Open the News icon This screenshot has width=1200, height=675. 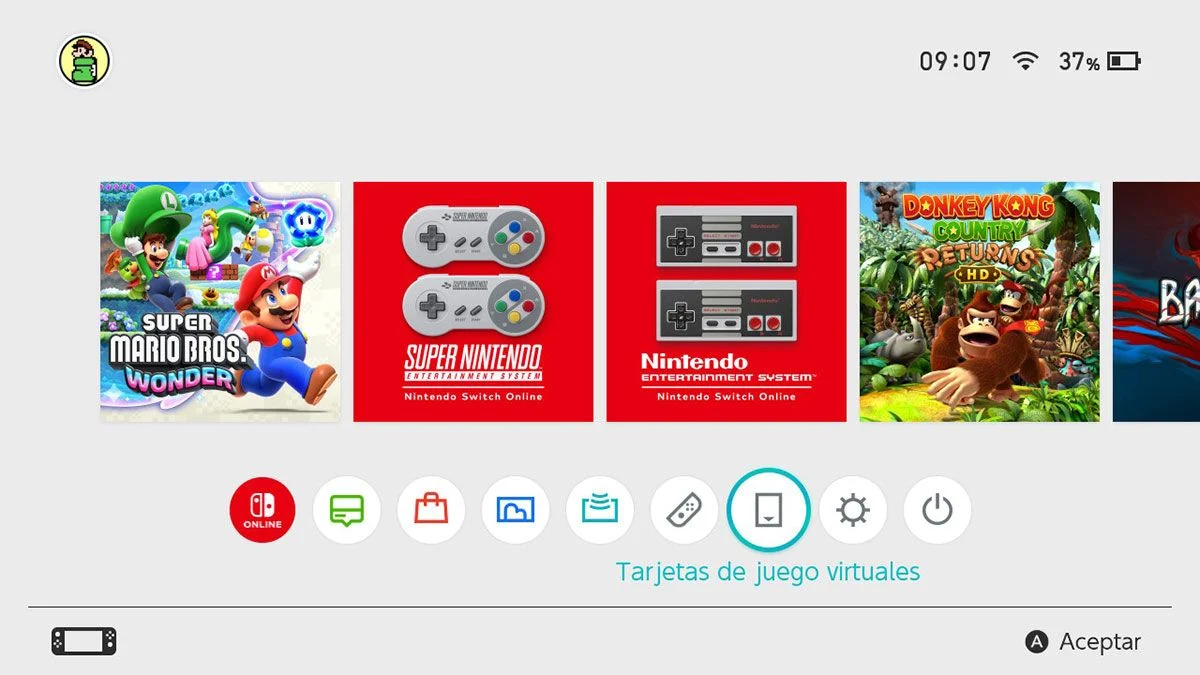[x=347, y=510]
